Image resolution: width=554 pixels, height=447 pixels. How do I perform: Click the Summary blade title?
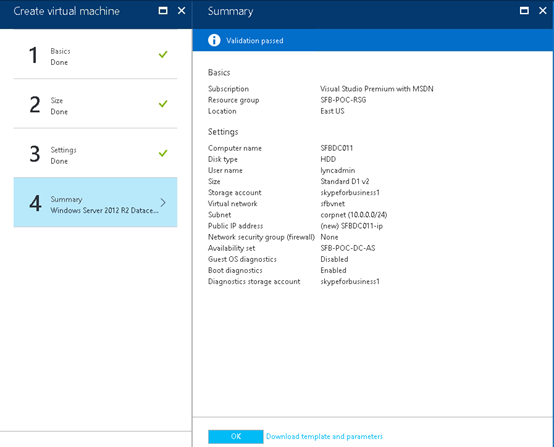coord(230,11)
